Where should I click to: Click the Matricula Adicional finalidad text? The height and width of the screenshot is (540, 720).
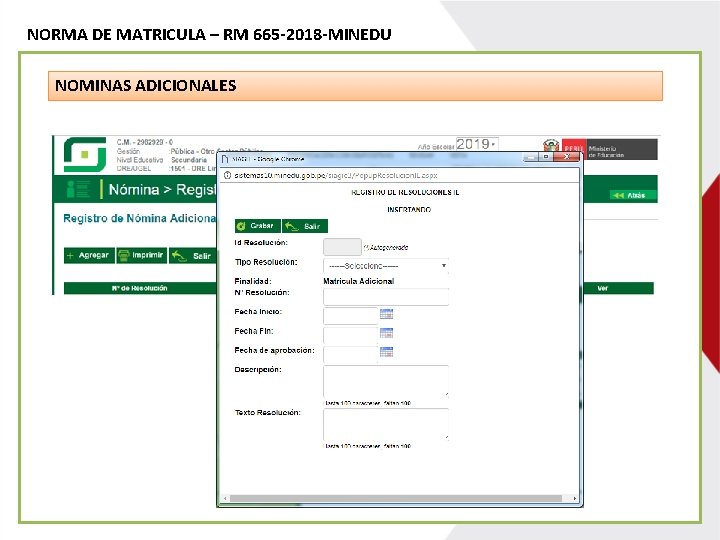359,281
